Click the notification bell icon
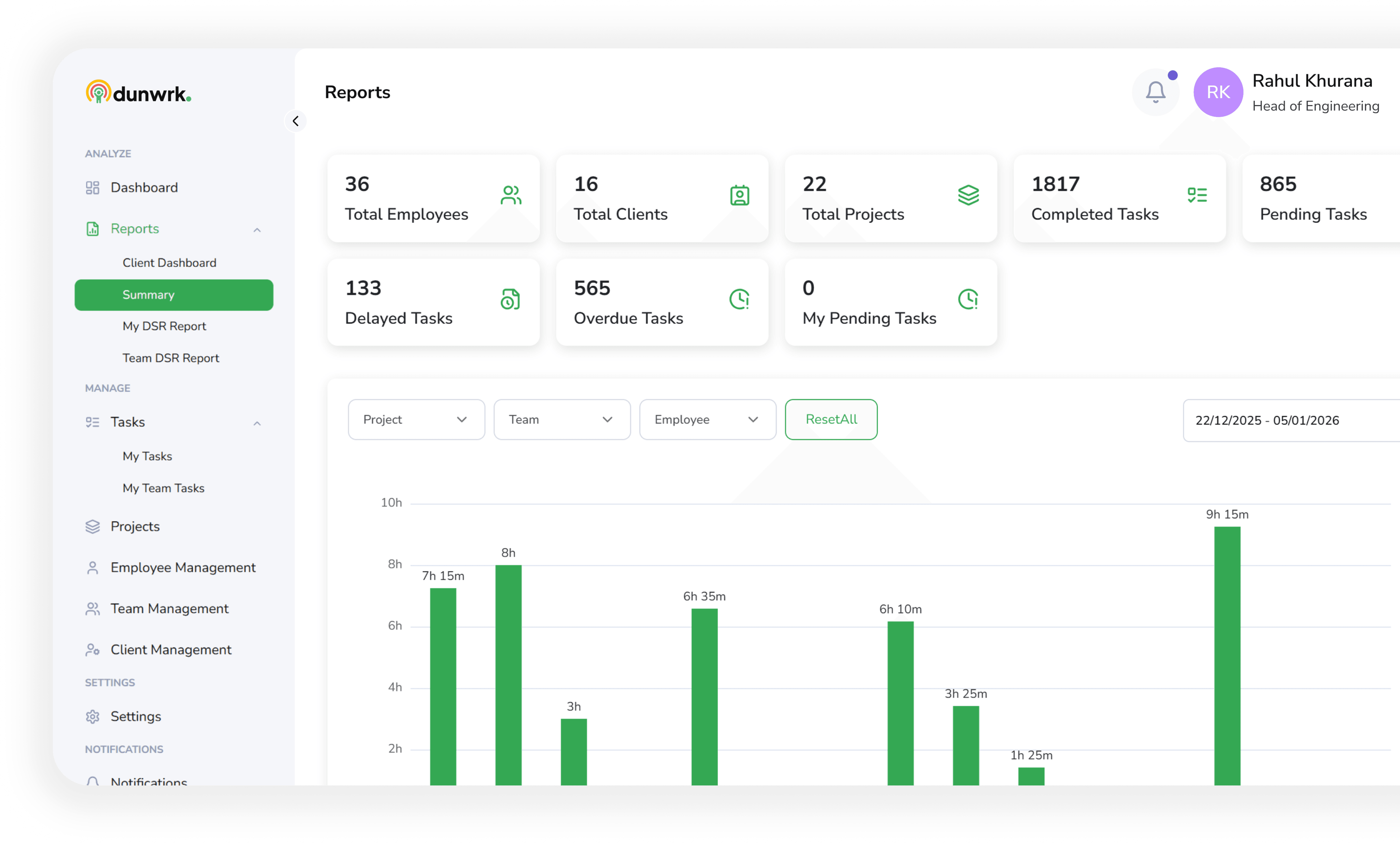The image size is (1400, 843). pos(1155,92)
